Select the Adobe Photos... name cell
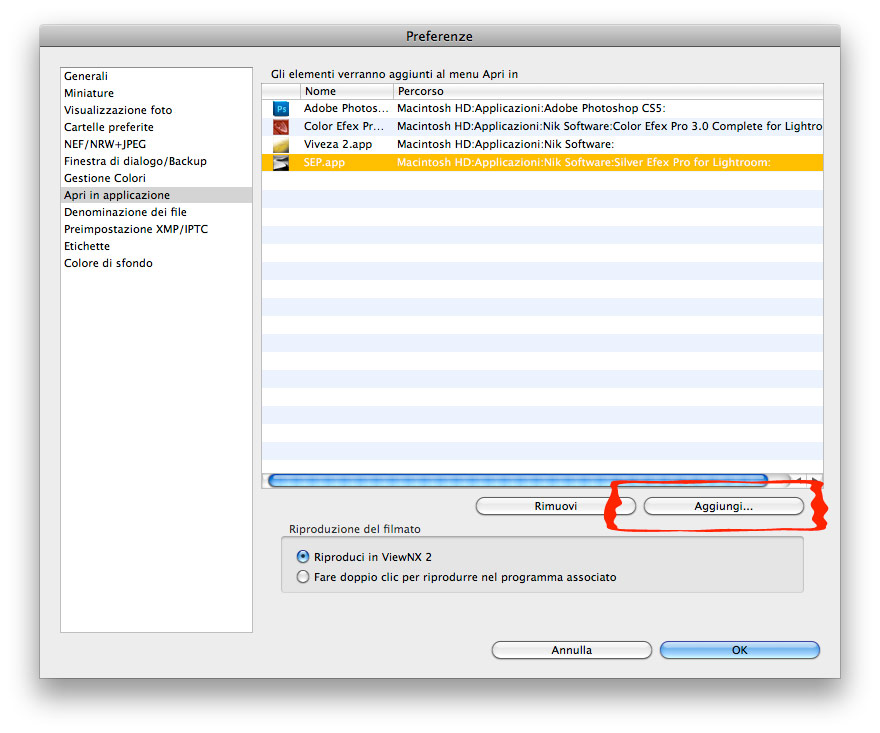Viewport: 880px width, 733px height. click(x=346, y=108)
